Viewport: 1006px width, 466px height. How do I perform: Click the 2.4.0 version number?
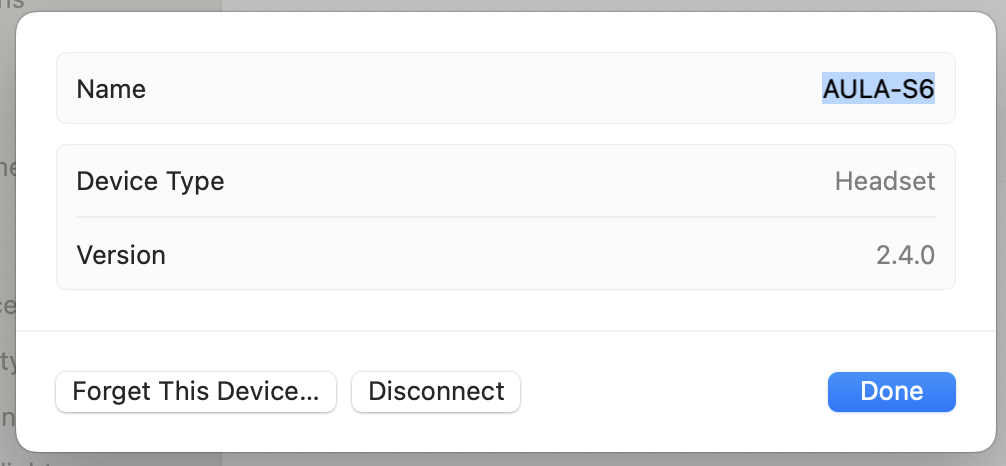click(905, 254)
